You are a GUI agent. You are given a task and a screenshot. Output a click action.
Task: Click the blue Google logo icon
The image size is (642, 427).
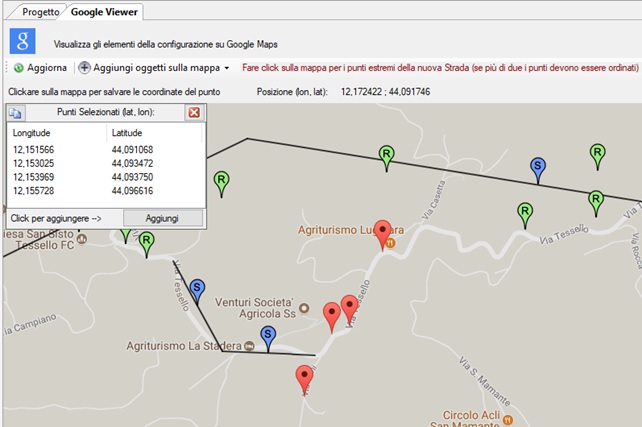pyautogui.click(x=23, y=41)
